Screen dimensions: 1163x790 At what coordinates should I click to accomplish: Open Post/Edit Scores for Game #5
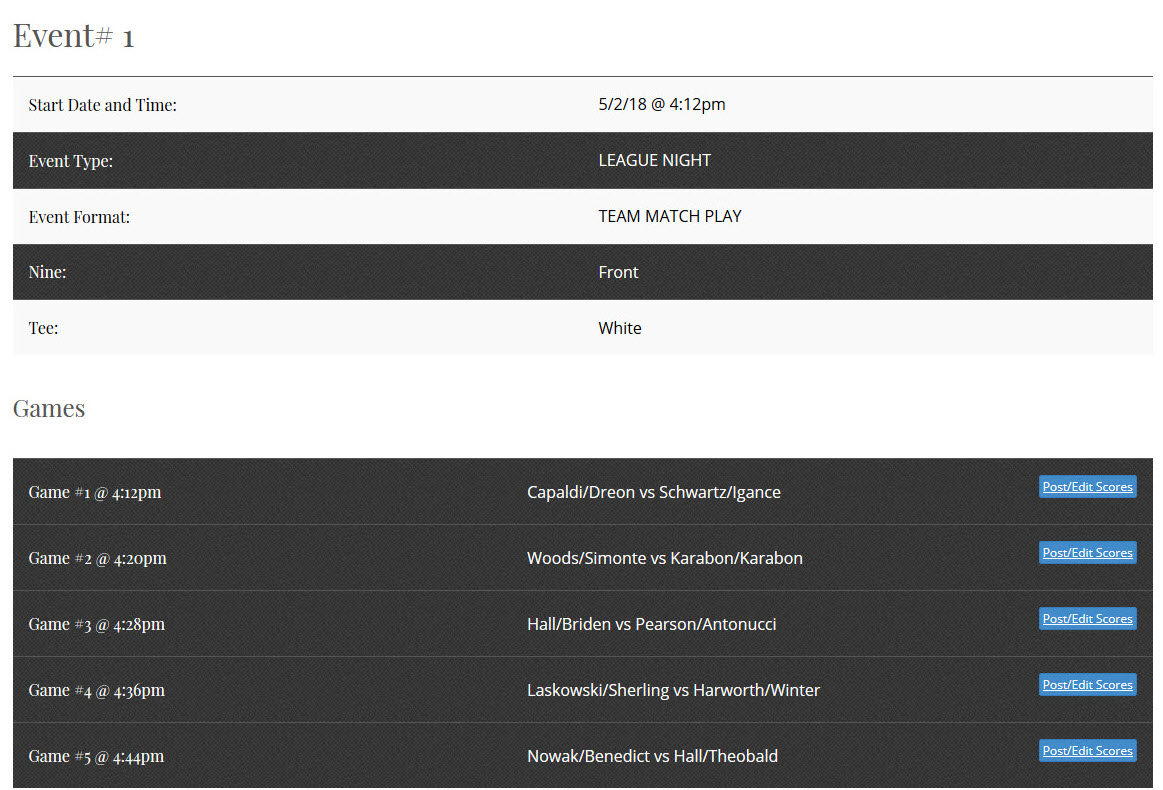tap(1087, 751)
